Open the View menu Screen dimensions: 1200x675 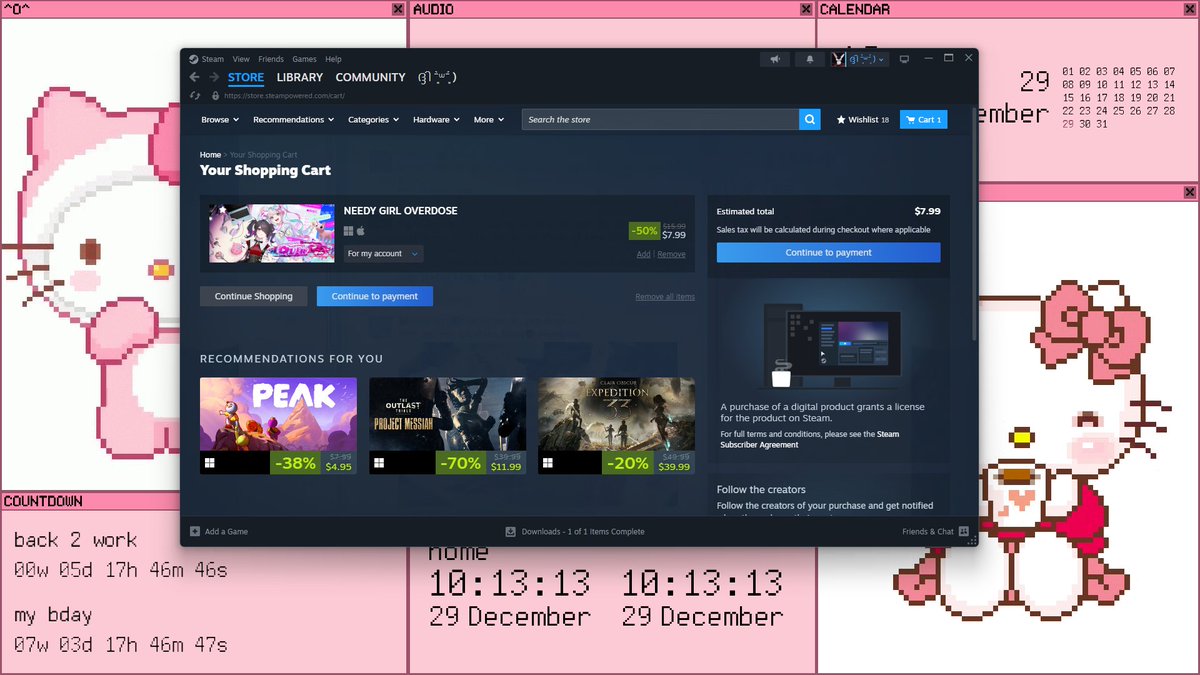[241, 59]
